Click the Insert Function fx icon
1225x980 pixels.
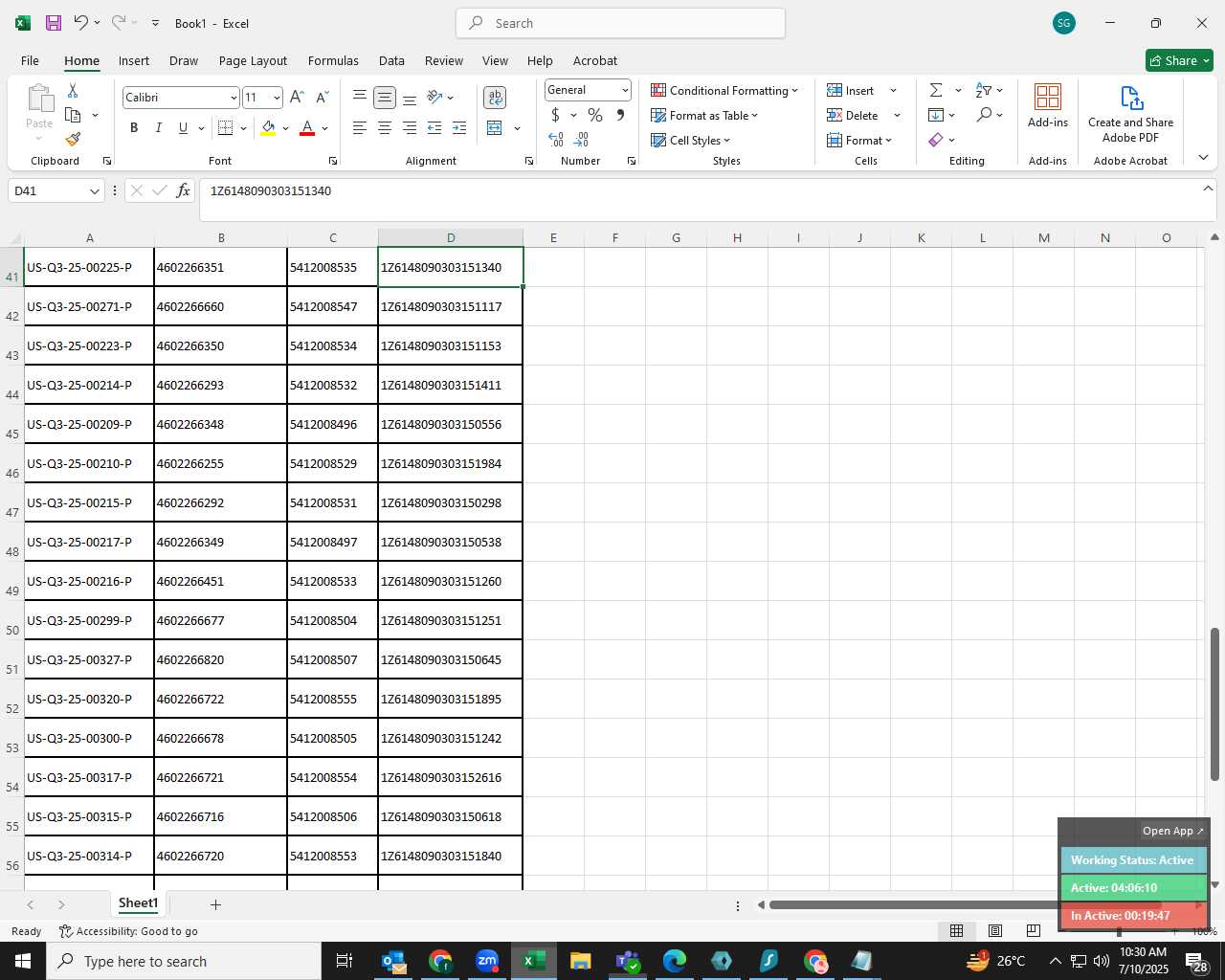tap(183, 191)
